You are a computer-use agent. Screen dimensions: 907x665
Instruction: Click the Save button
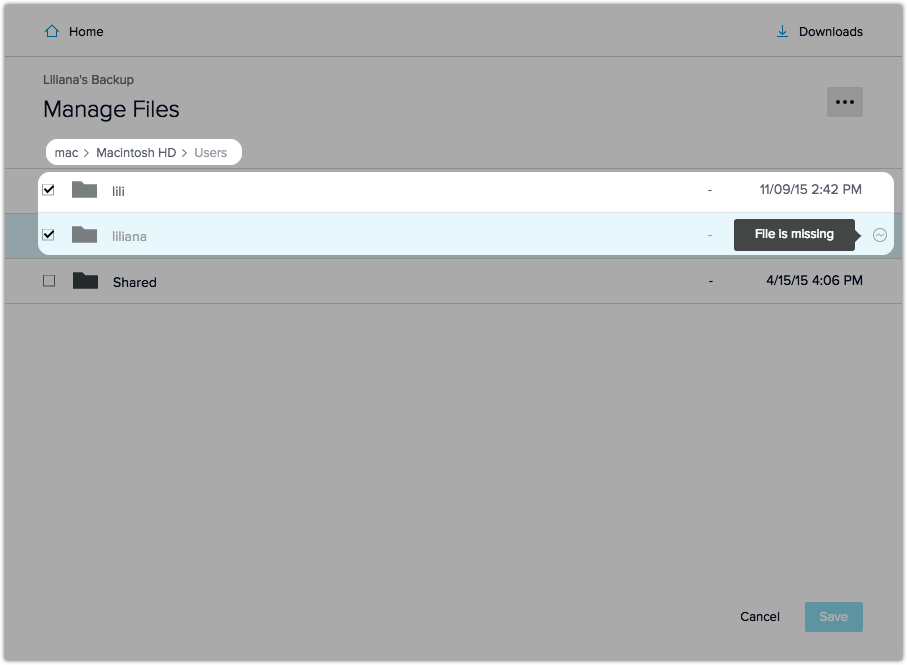point(834,617)
